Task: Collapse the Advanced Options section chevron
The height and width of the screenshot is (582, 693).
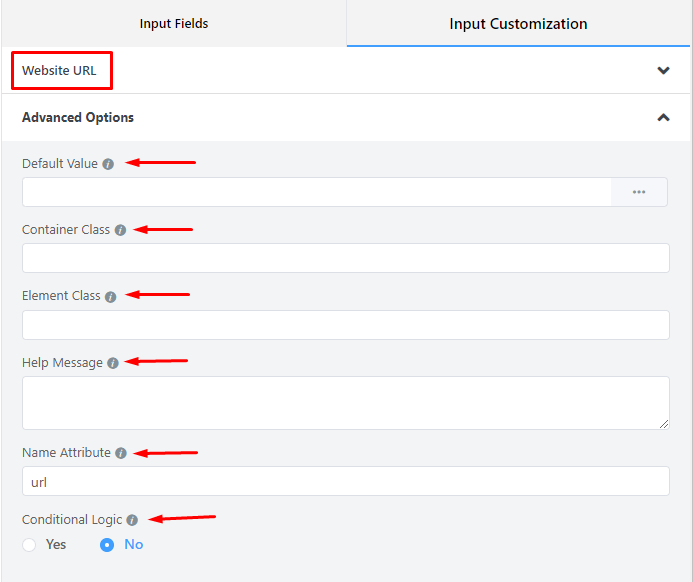Action: (663, 117)
